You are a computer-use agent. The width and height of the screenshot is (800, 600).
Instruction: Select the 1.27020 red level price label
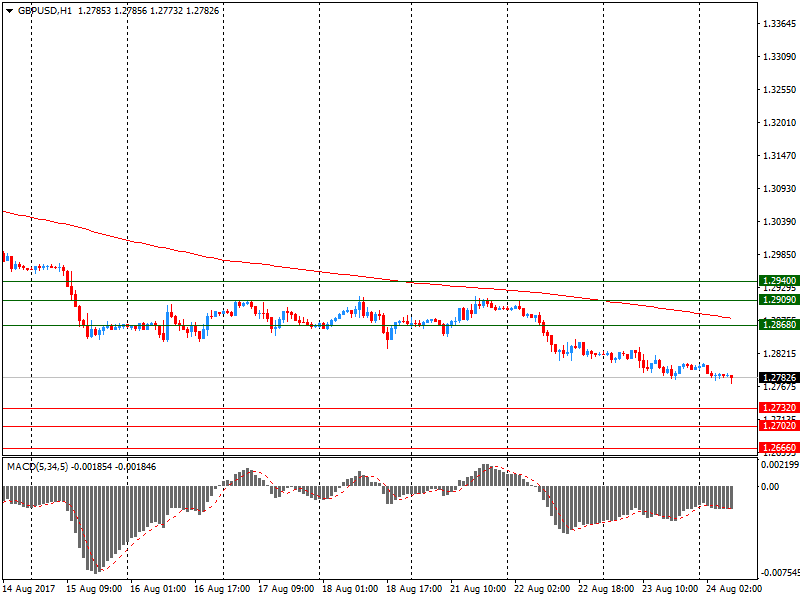pyautogui.click(x=779, y=426)
